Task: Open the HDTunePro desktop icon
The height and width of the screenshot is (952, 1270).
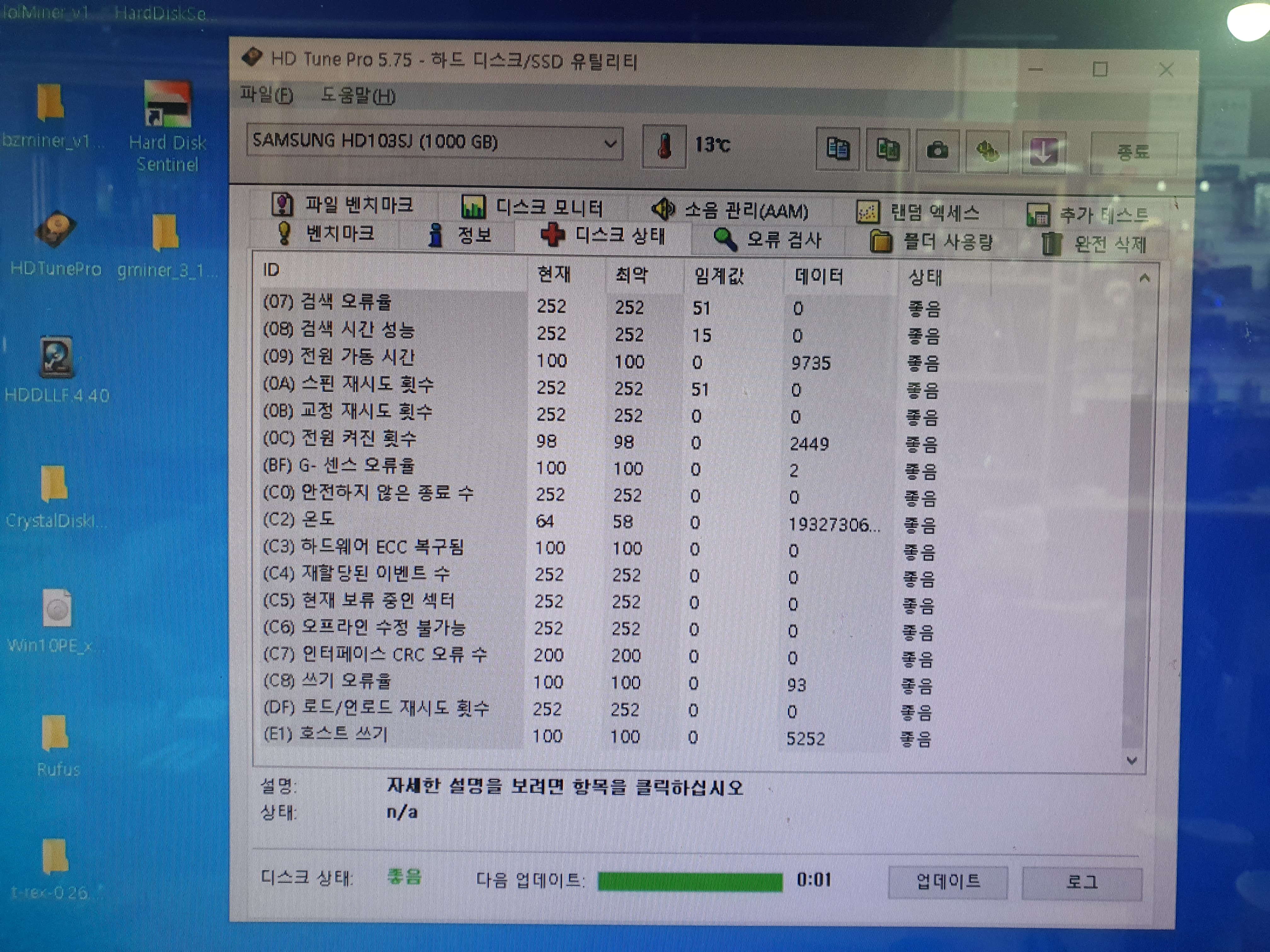Action: coord(56,244)
